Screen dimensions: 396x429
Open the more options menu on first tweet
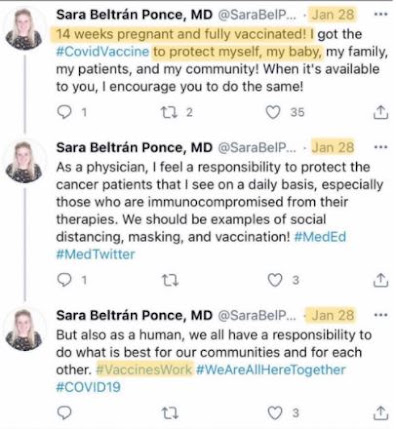coord(381,15)
